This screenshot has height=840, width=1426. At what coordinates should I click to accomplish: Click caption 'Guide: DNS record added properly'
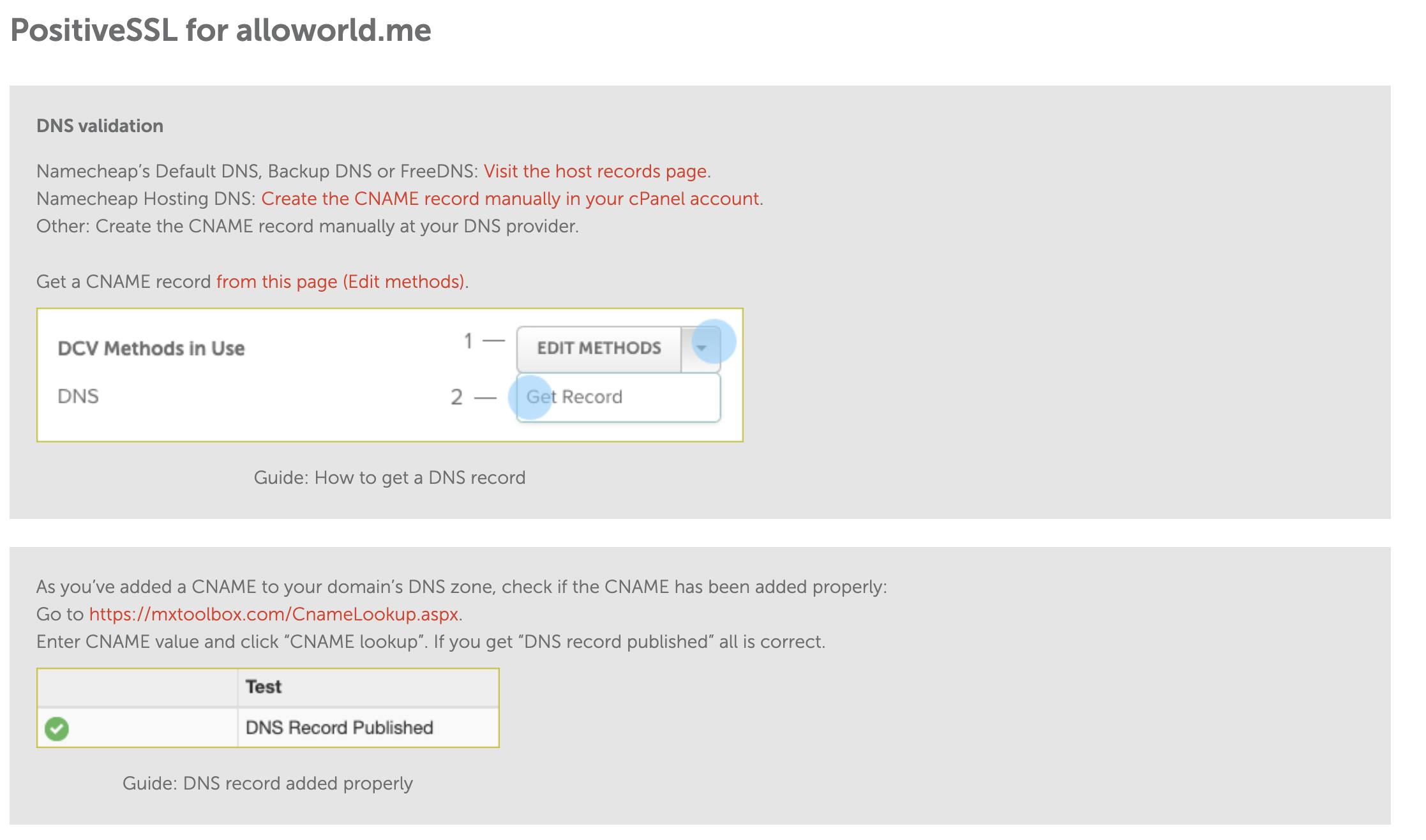(267, 783)
